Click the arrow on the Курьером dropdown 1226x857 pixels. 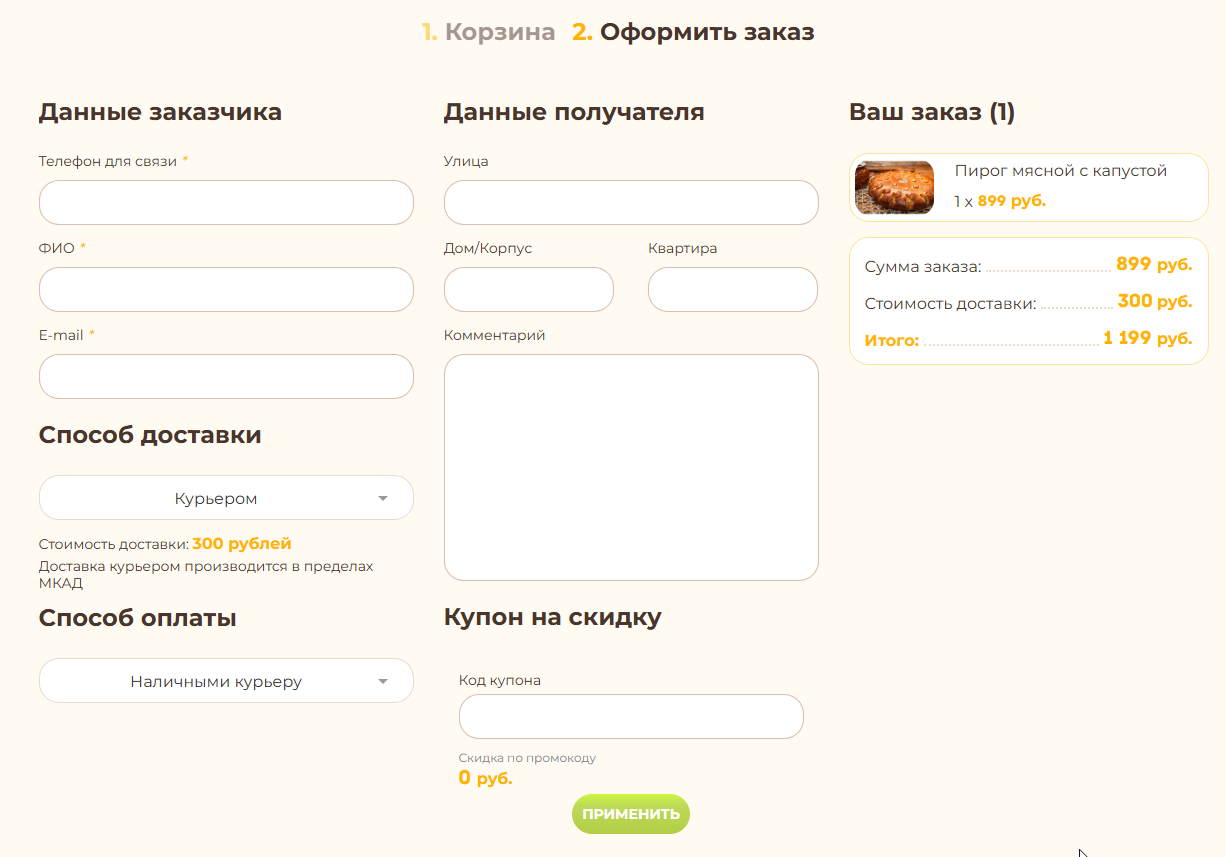click(x=383, y=498)
